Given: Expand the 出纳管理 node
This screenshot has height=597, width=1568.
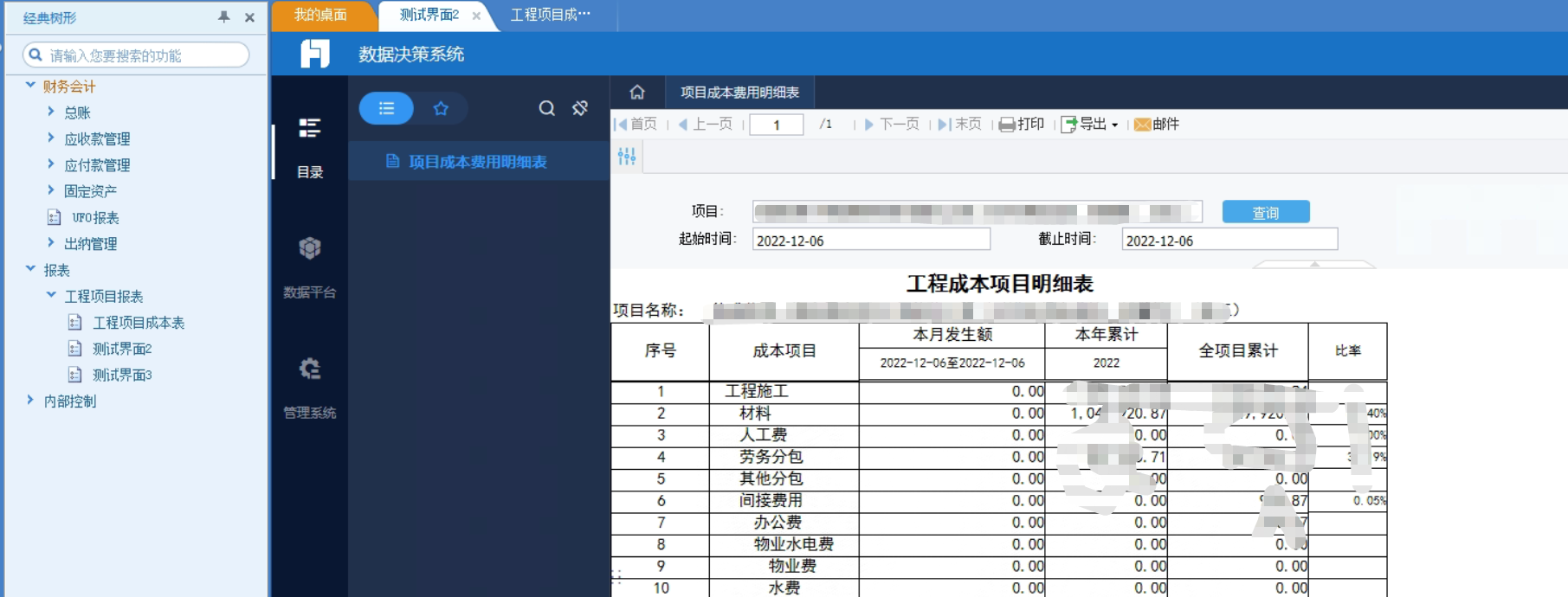Looking at the screenshot, I should pyautogui.click(x=51, y=243).
